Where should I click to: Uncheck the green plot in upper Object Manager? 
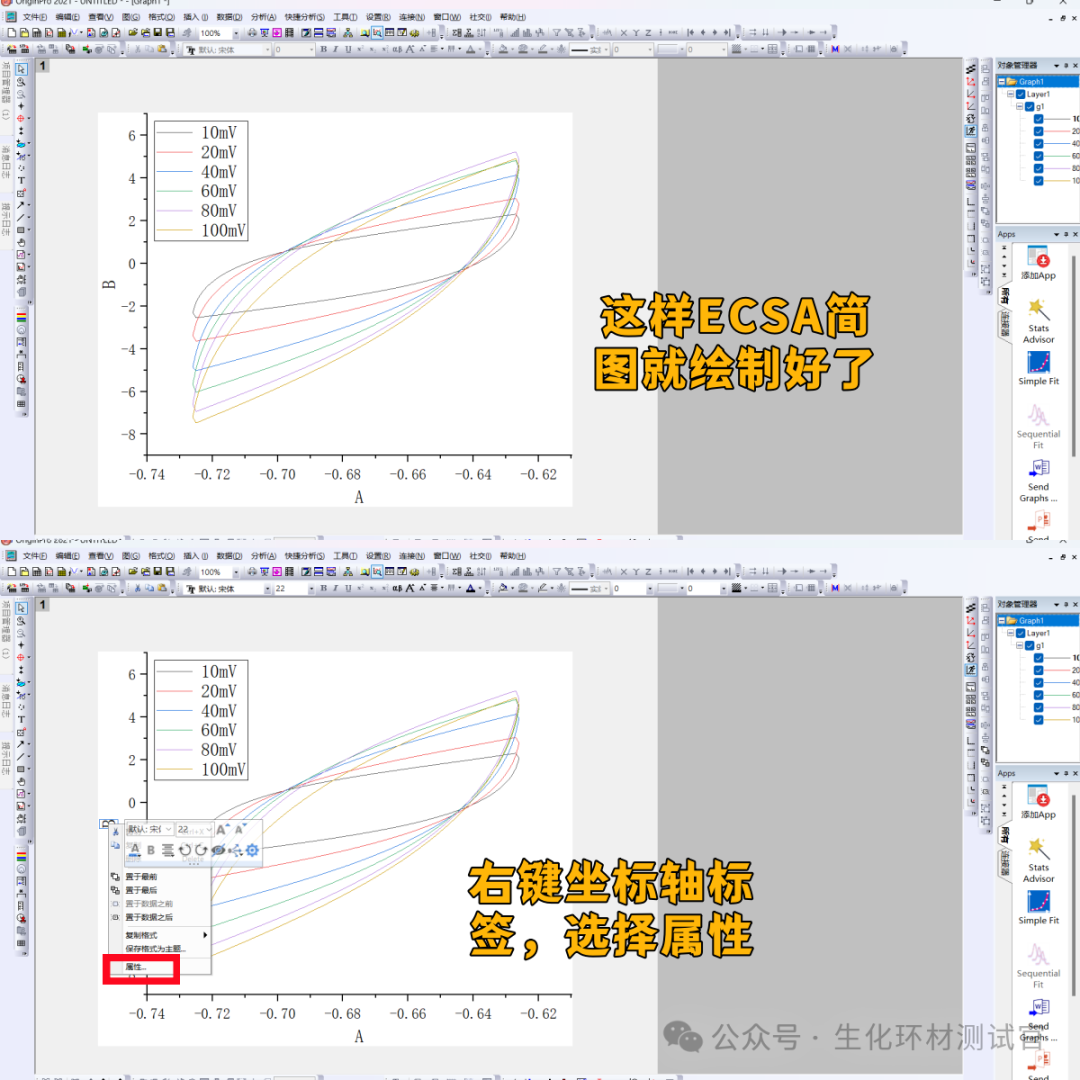(1038, 156)
